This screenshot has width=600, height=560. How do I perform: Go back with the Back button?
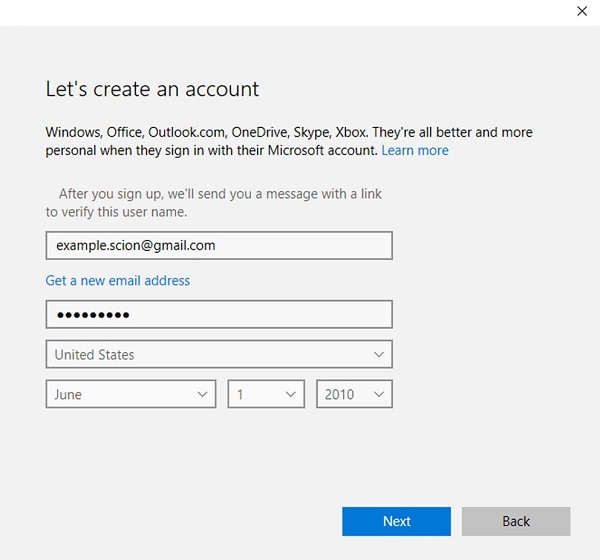(x=516, y=521)
